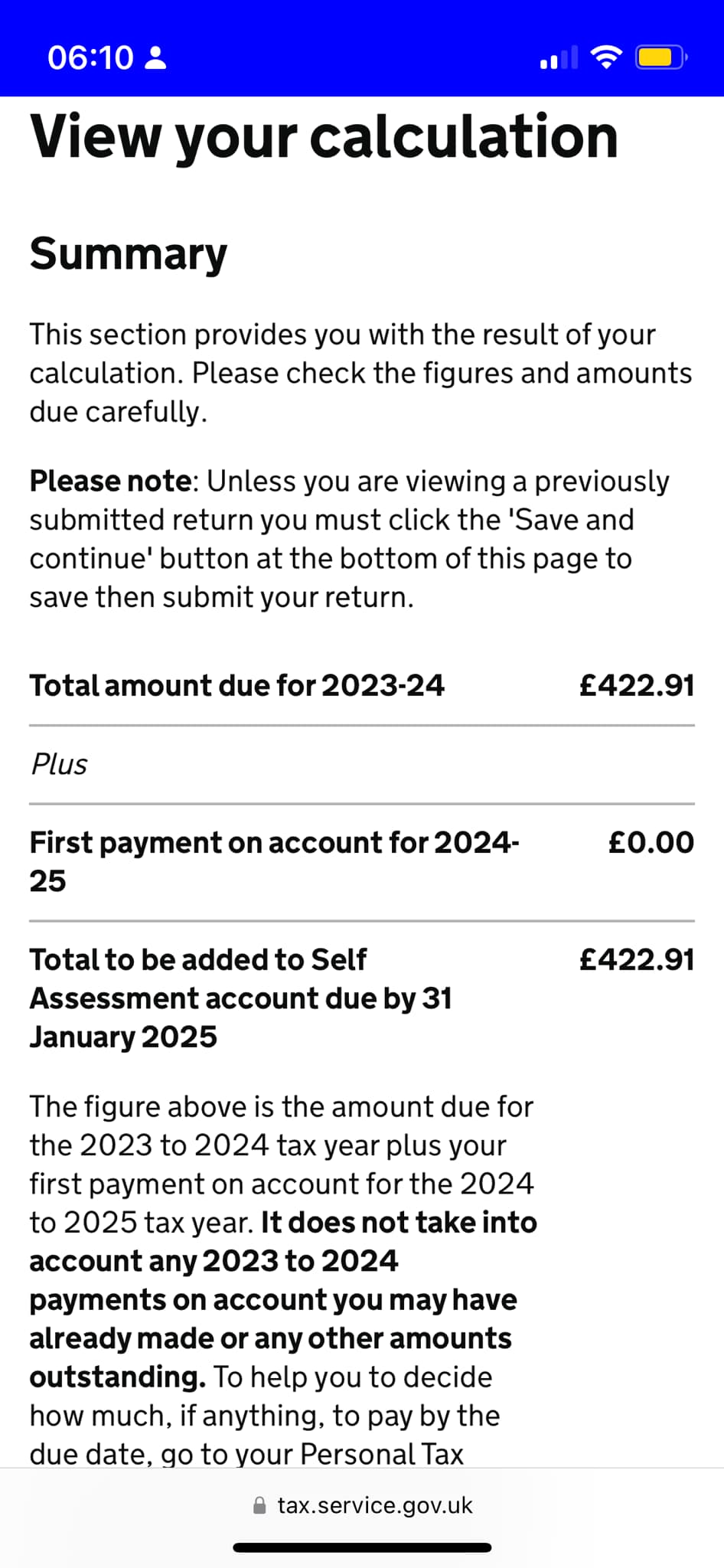The height and width of the screenshot is (1568, 724).
Task: Tap the padlock icon in address bar
Action: click(x=259, y=1505)
